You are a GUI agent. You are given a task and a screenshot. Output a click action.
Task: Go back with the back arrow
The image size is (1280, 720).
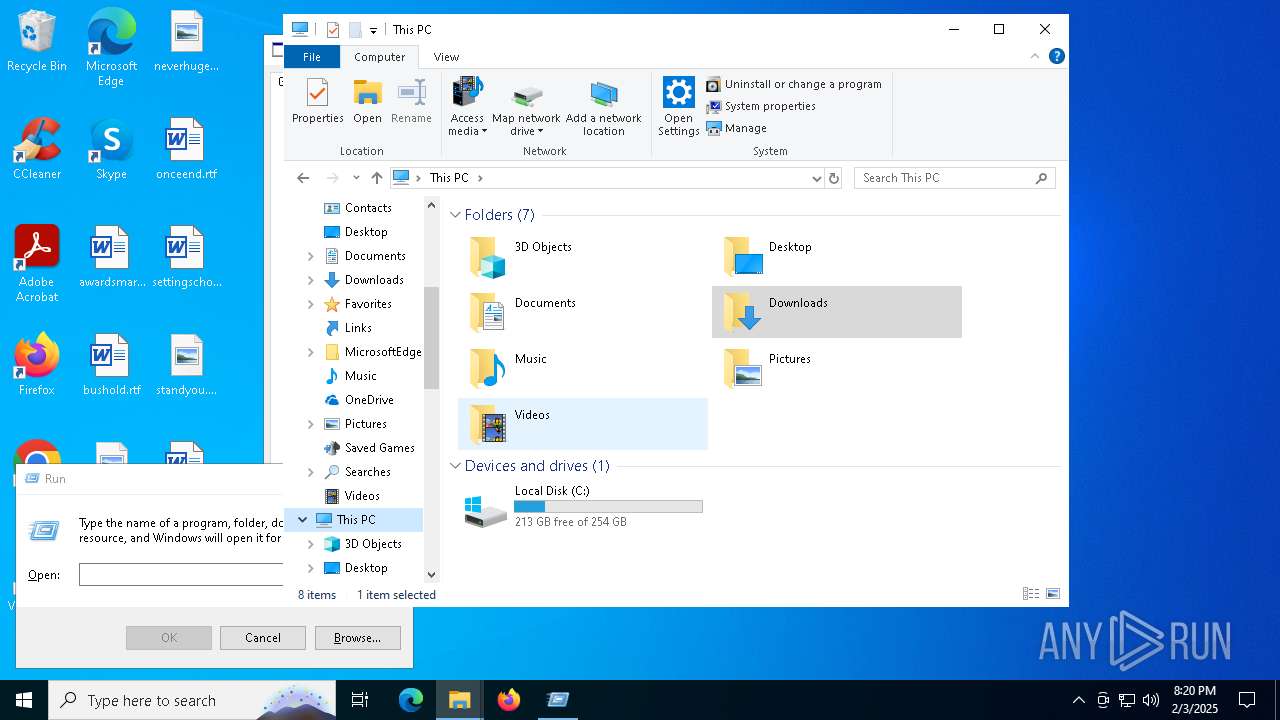click(303, 178)
